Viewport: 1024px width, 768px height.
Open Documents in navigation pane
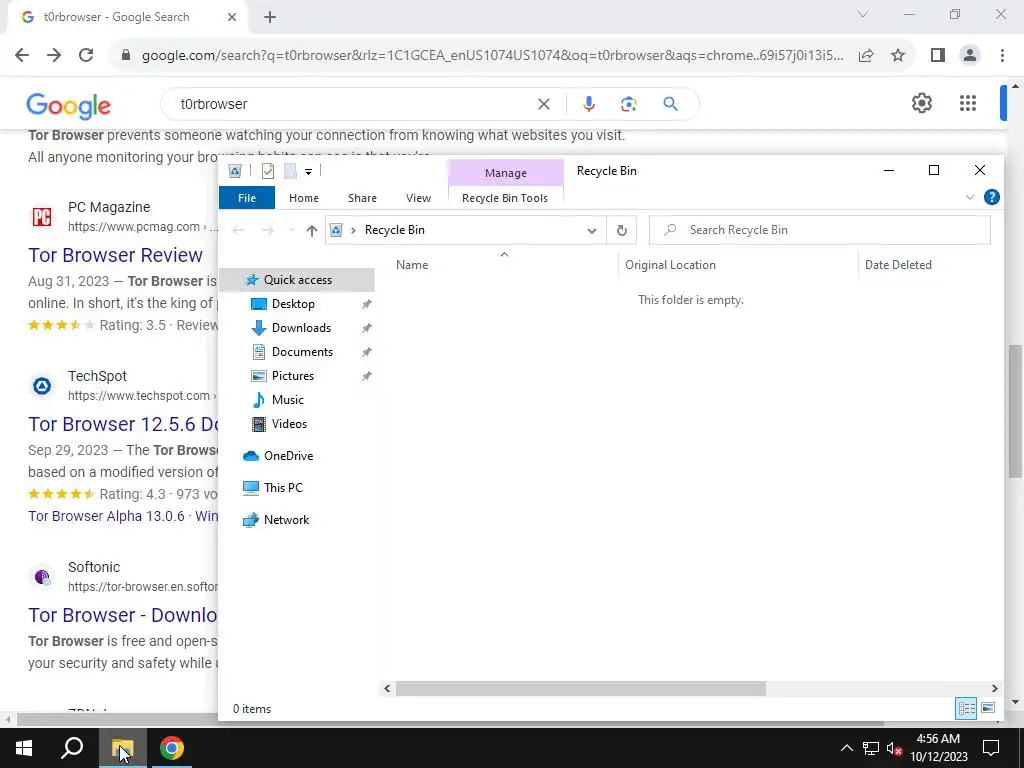302,352
